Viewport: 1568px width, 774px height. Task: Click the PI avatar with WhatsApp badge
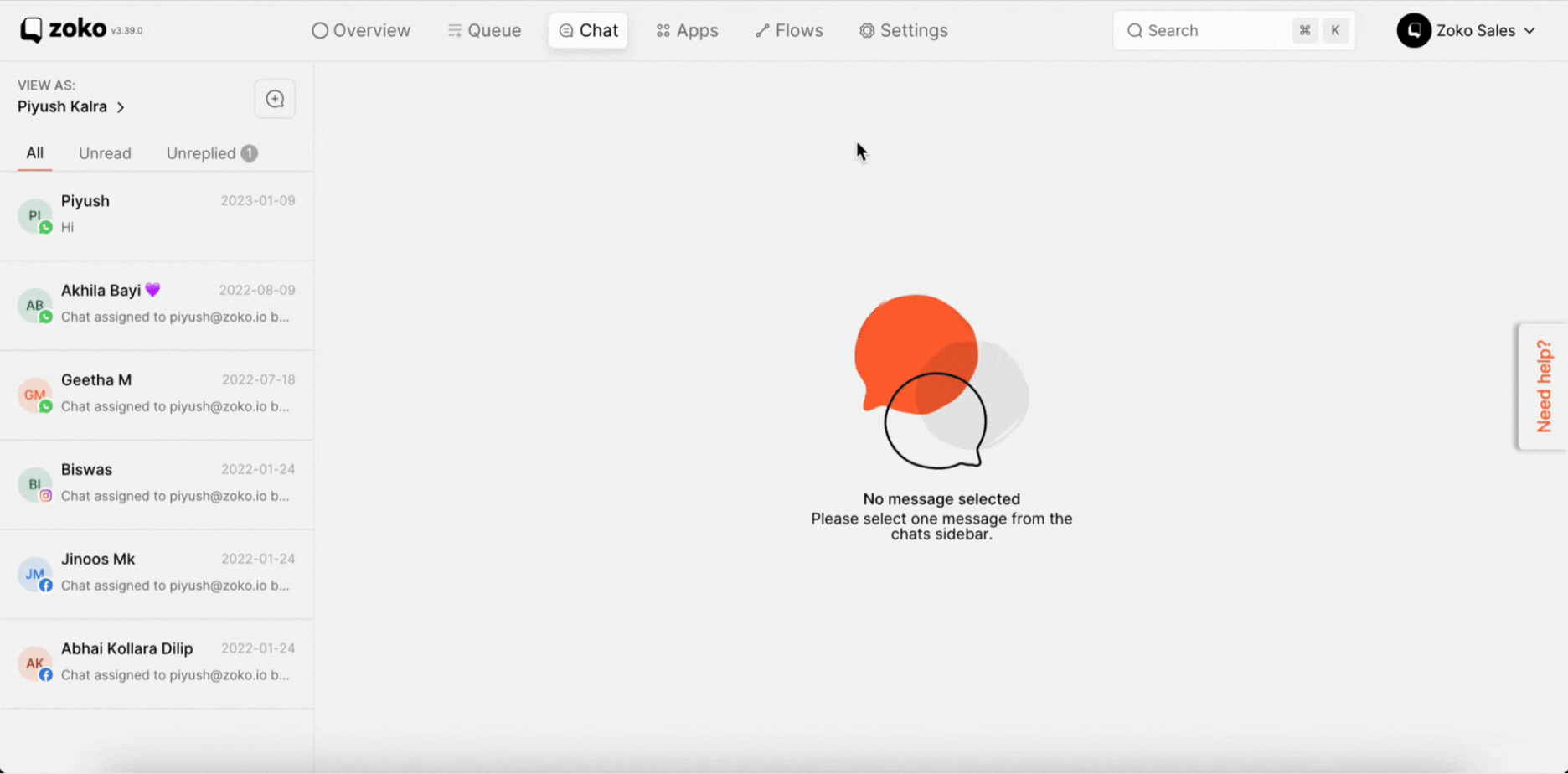35,216
